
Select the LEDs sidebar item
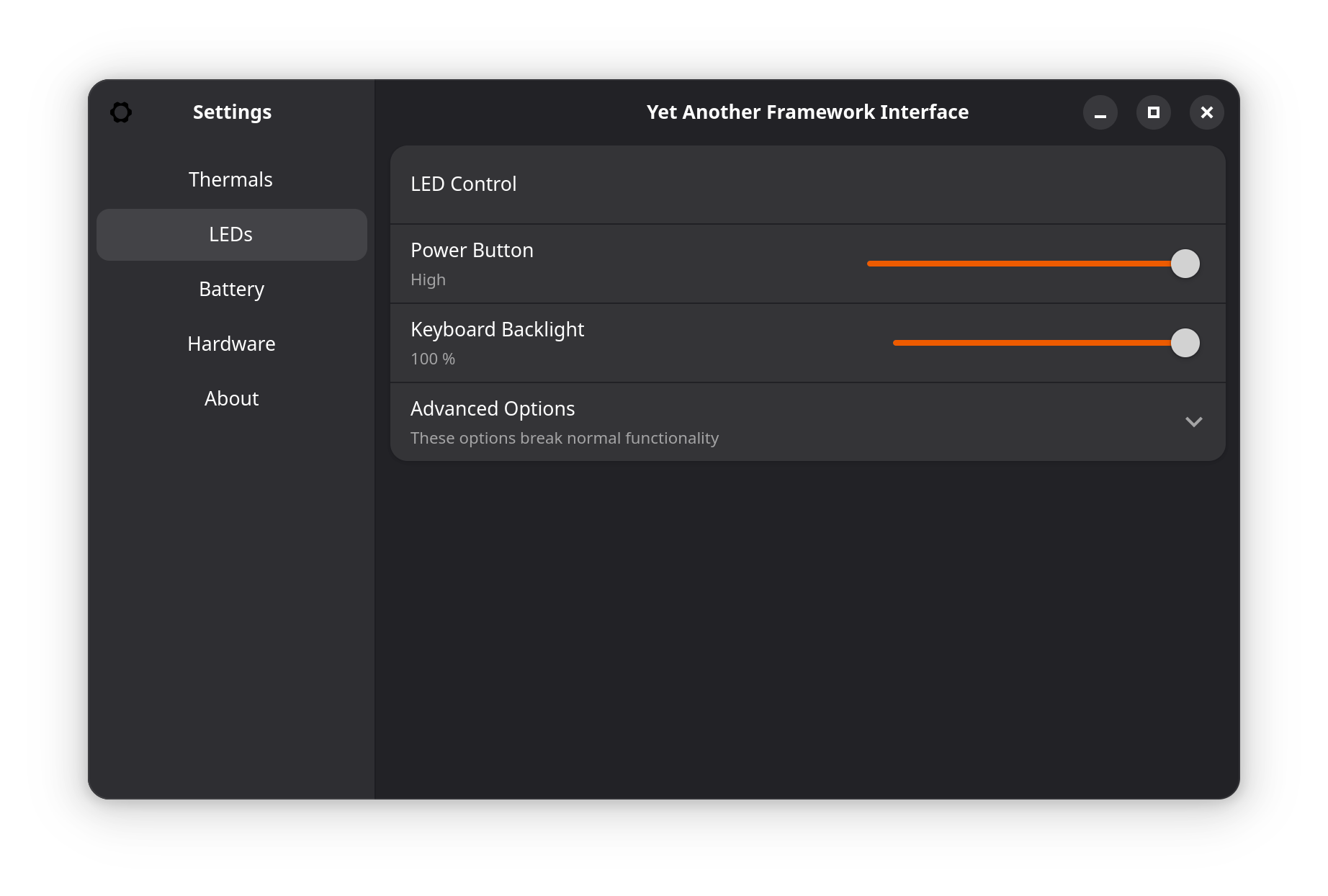(231, 235)
